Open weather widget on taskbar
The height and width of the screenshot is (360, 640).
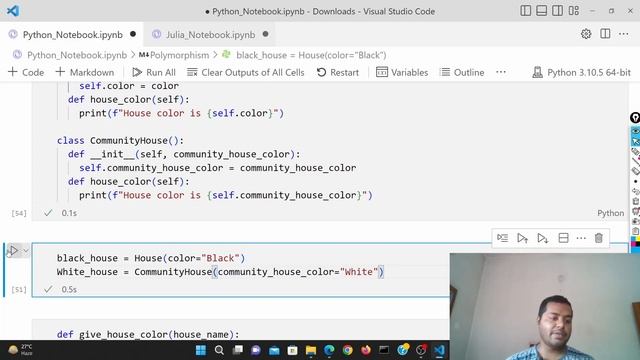(x=20, y=350)
